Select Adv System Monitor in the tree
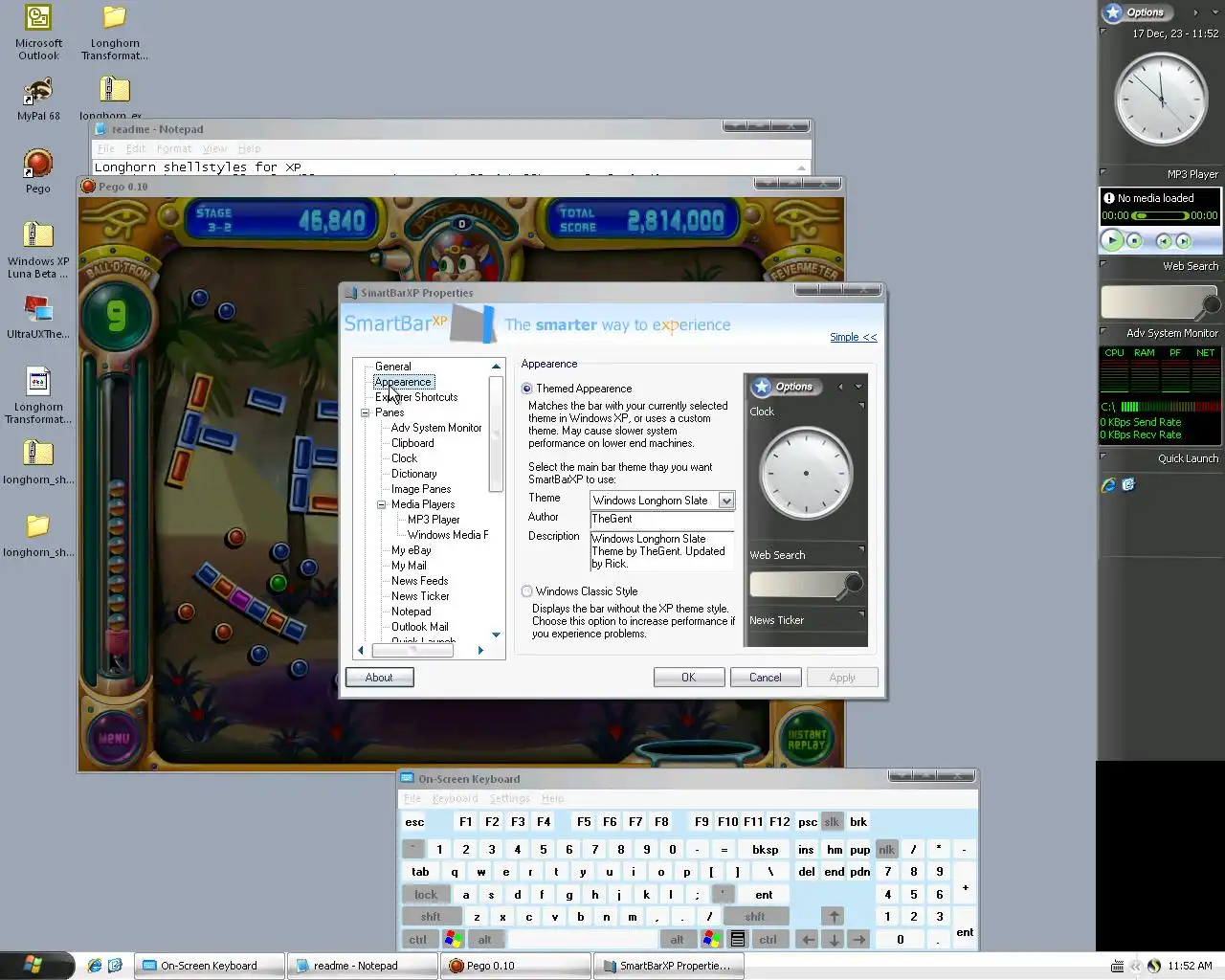 [436, 428]
